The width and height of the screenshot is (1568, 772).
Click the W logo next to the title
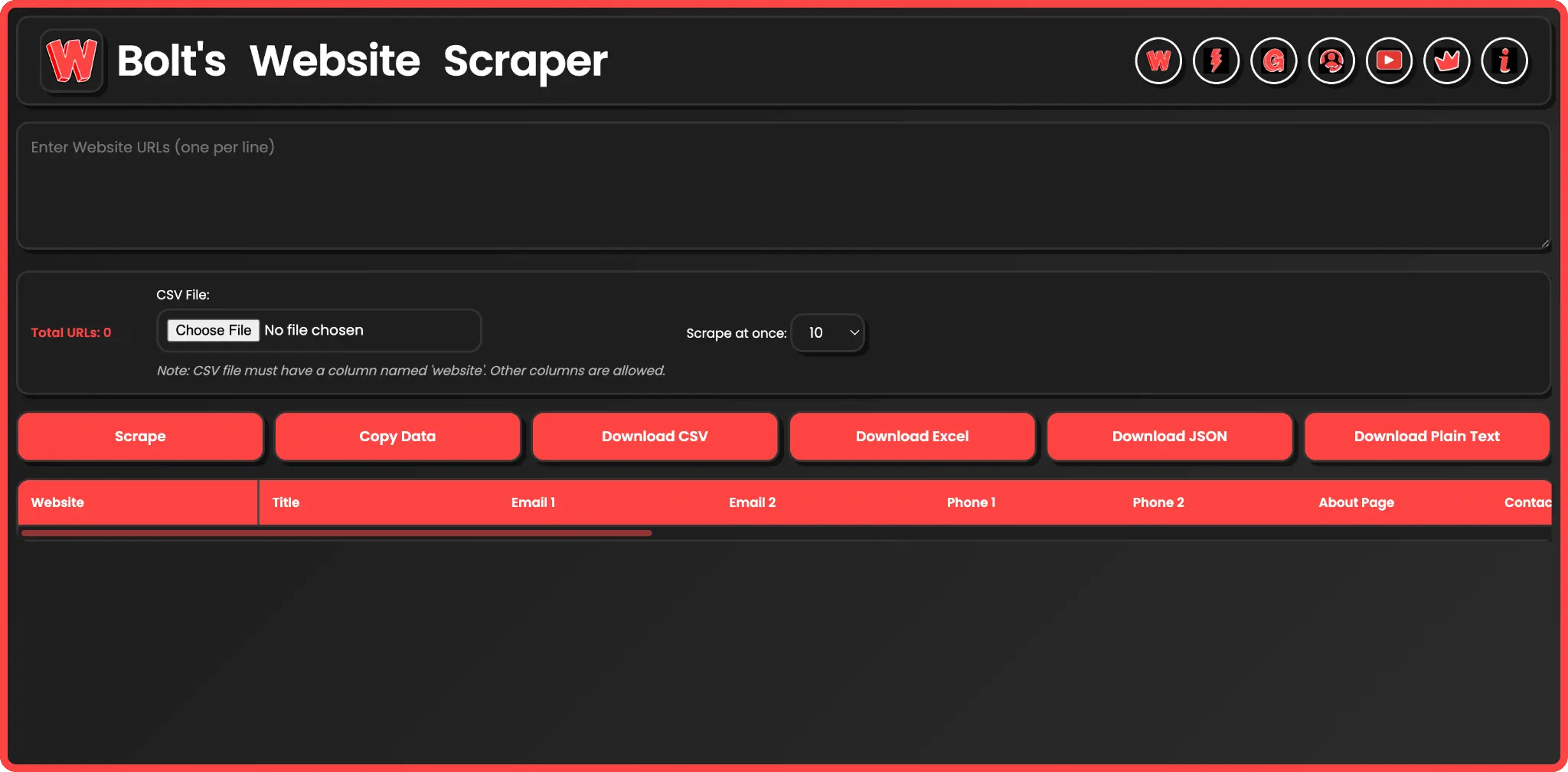(71, 61)
